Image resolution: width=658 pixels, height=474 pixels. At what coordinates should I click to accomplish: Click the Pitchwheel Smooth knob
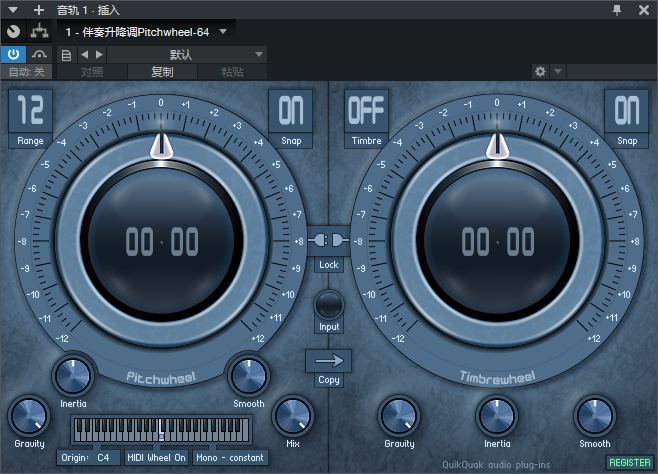tap(248, 375)
